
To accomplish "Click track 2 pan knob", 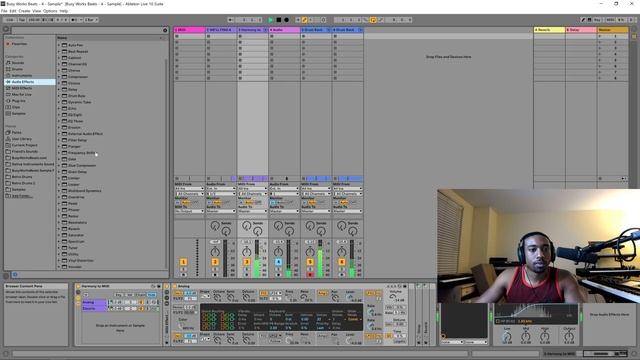I will click(x=215, y=252).
